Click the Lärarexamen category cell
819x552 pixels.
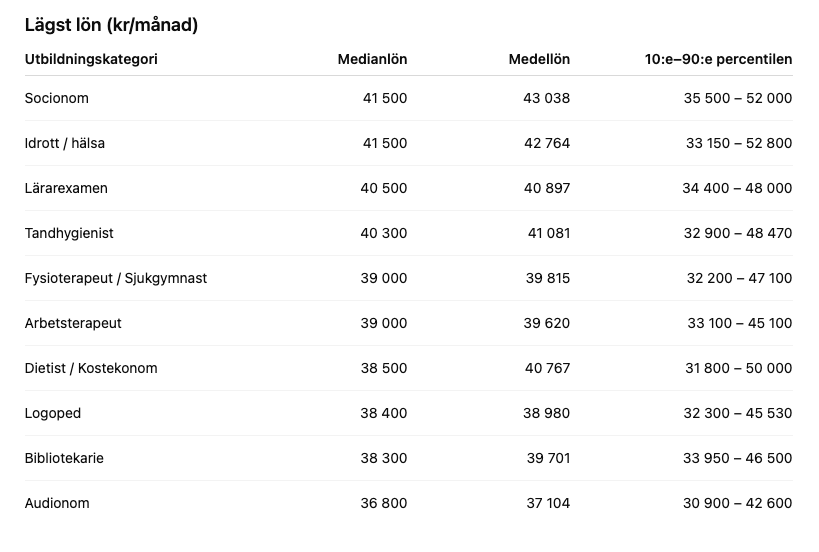click(66, 188)
